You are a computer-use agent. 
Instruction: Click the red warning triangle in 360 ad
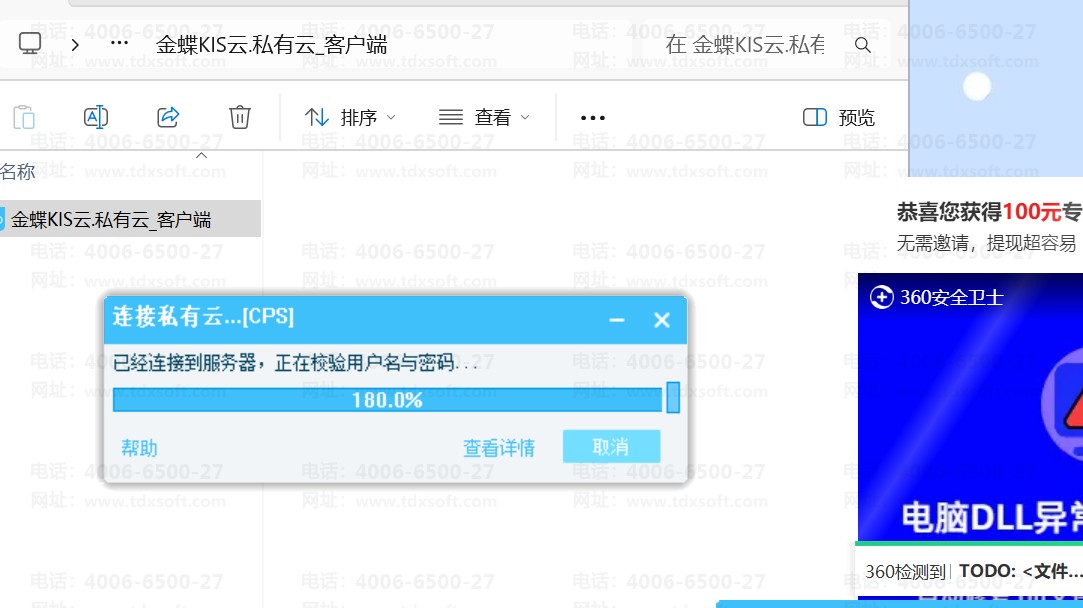click(1073, 410)
